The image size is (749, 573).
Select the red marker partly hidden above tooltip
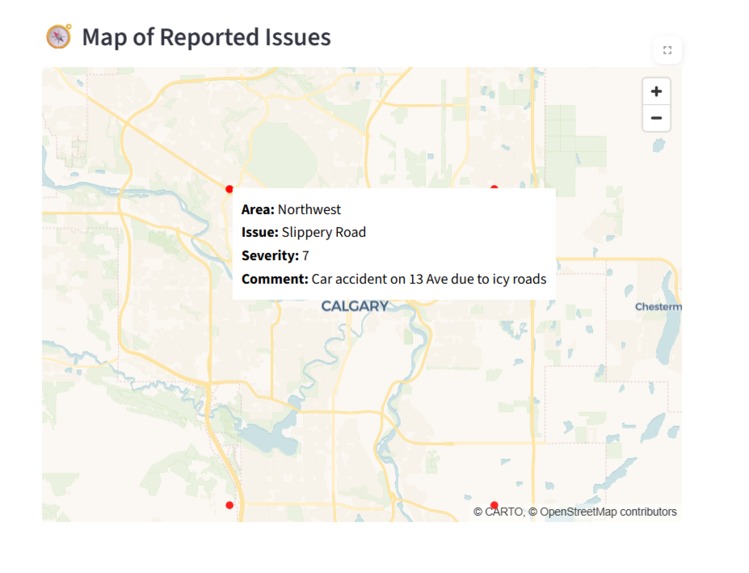[494, 188]
